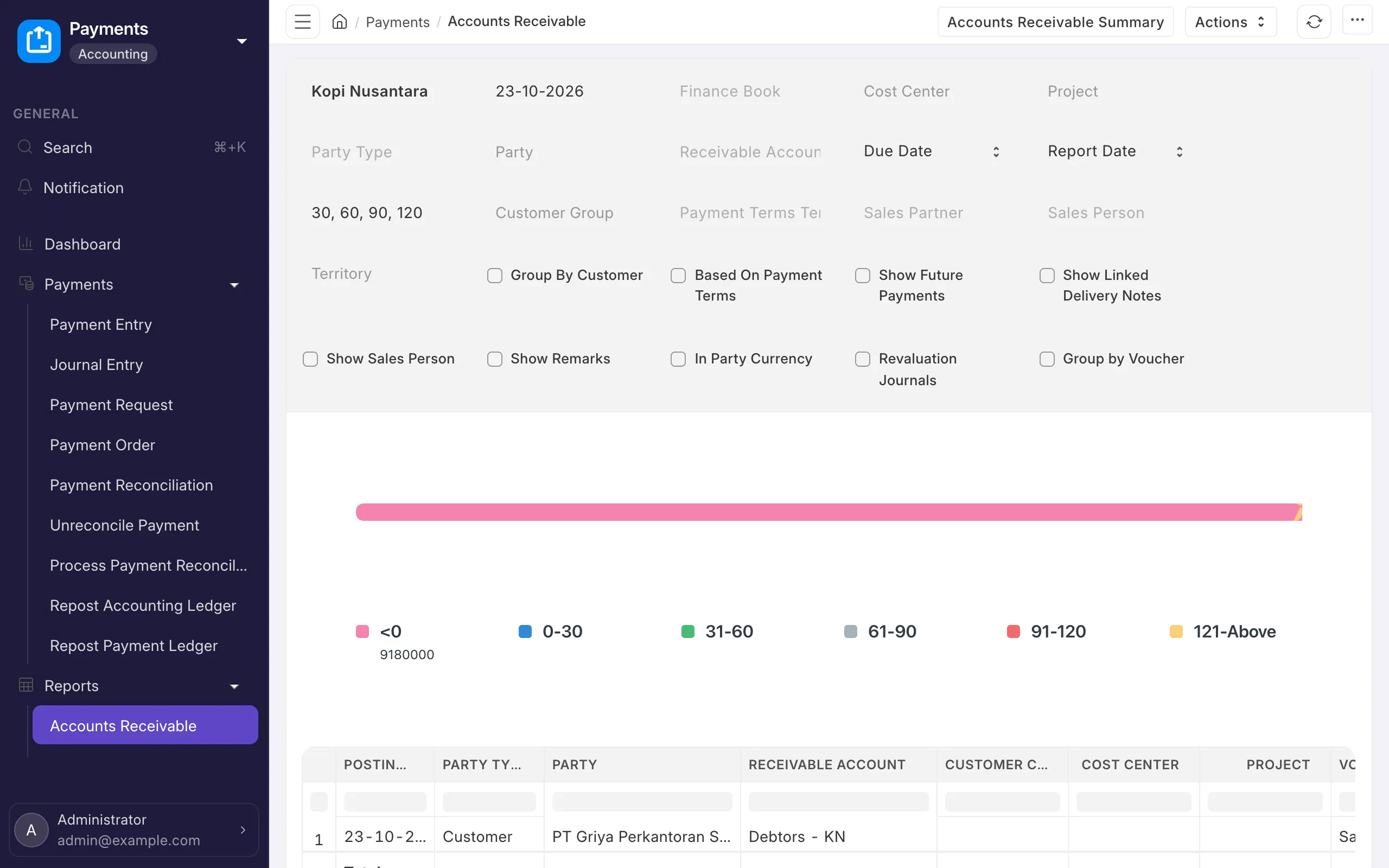Click the Accounts Receivable Summary button
This screenshot has height=868, width=1389.
click(1055, 22)
